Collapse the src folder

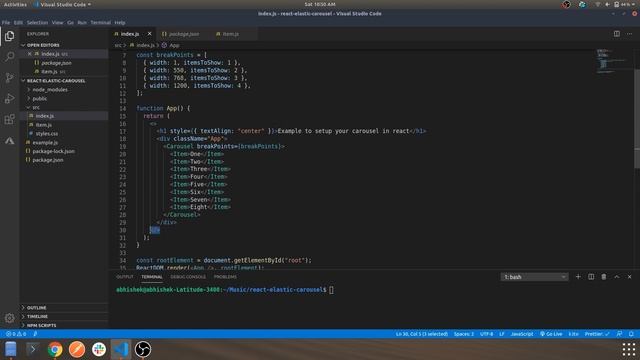click(x=36, y=107)
